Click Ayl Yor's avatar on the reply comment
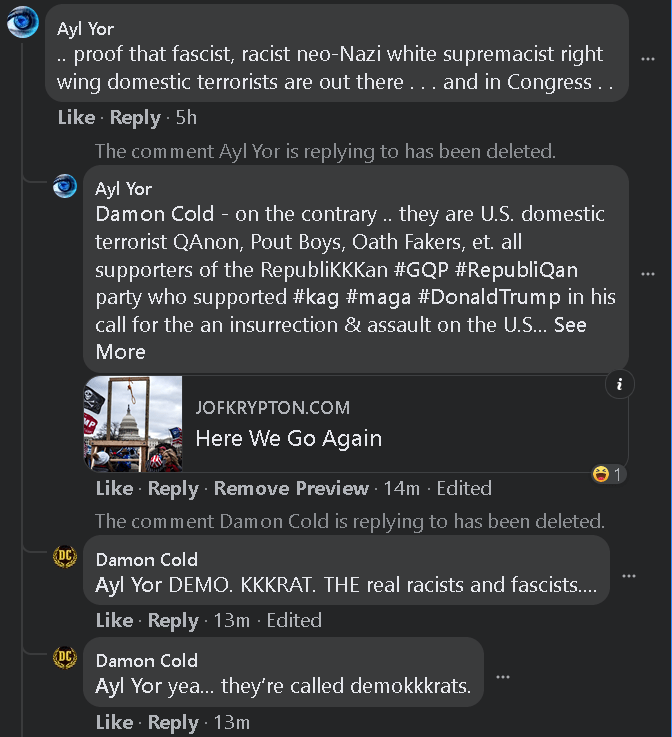 [x=65, y=186]
